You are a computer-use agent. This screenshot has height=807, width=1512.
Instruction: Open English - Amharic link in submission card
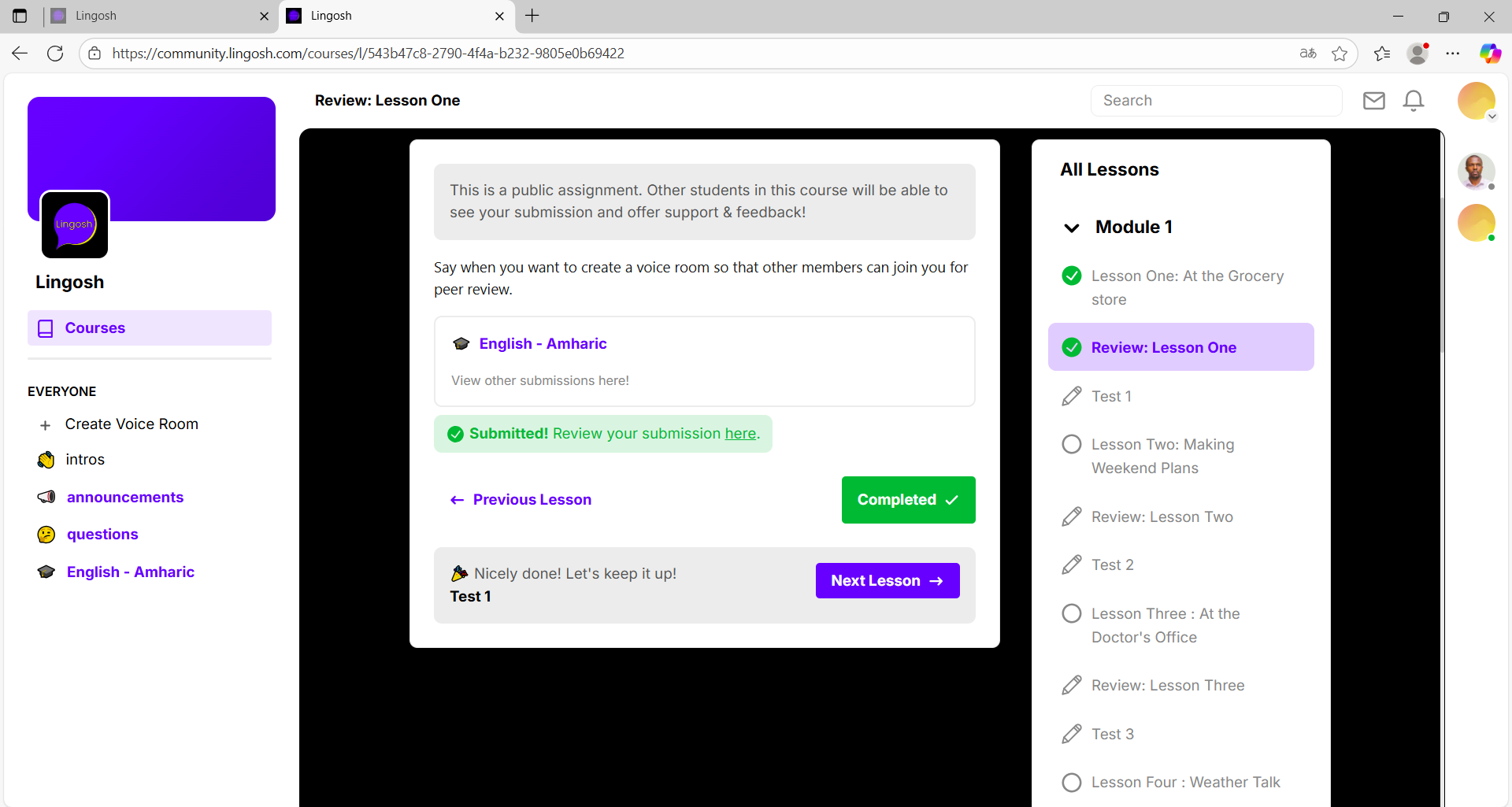pos(543,344)
